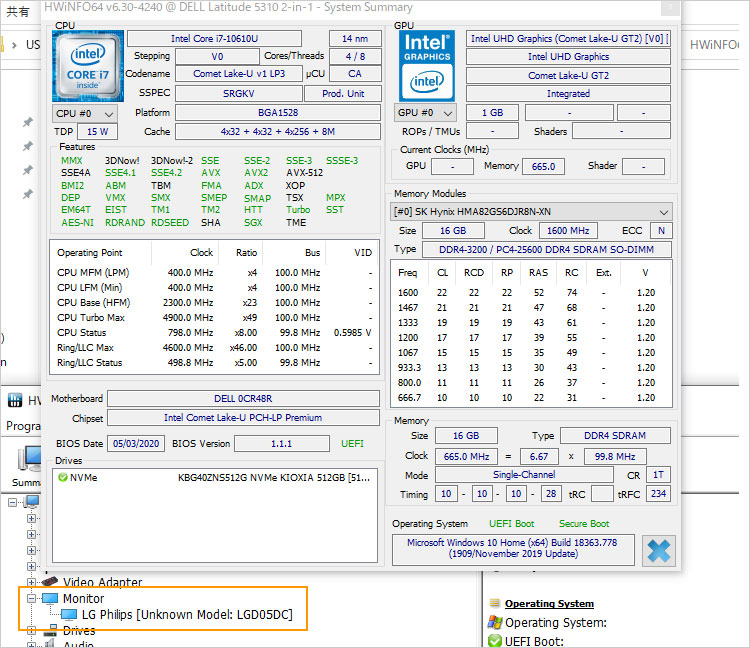750x648 pixels.
Task: Click the green check icon next to UEFI Boot:
Action: 495,641
